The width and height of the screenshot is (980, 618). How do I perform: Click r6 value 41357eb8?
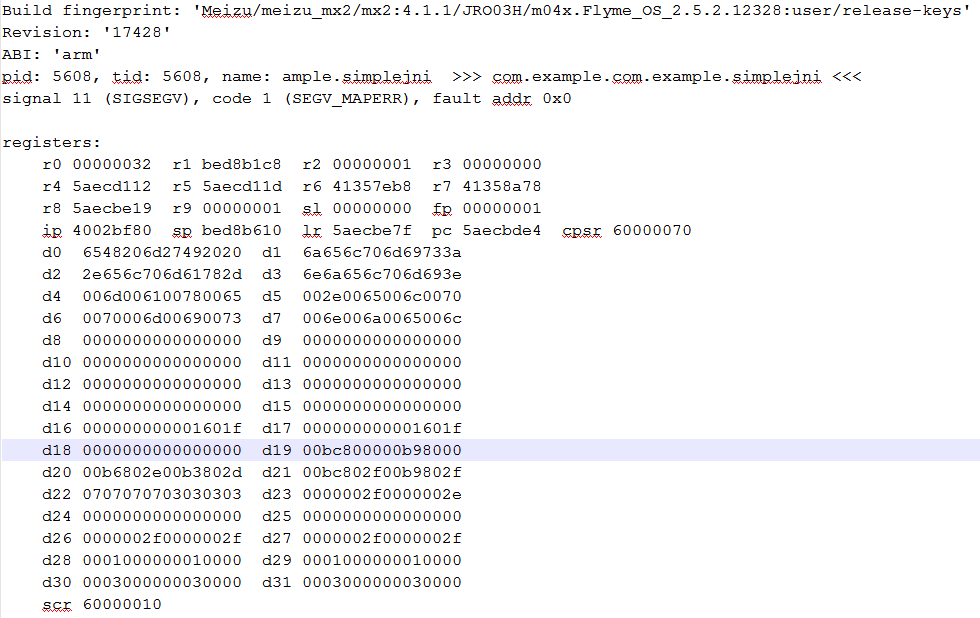pyautogui.click(x=372, y=186)
